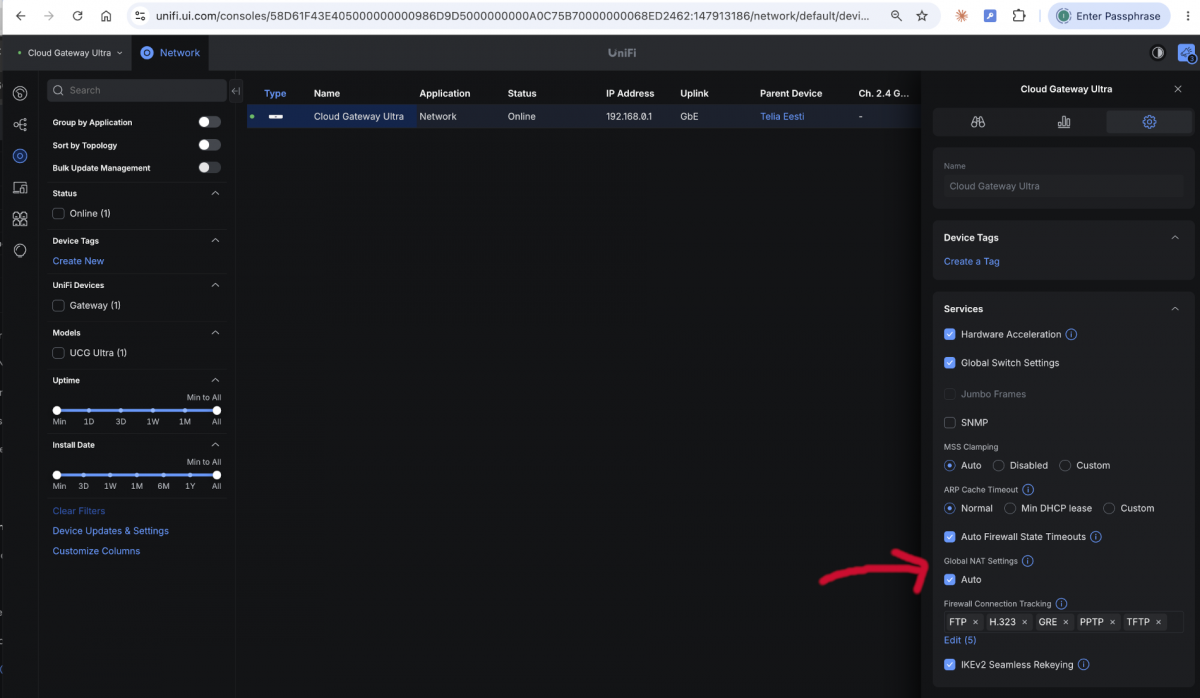Image resolution: width=1200 pixels, height=698 pixels.
Task: Show info for Hardware Acceleration
Action: 1071,334
